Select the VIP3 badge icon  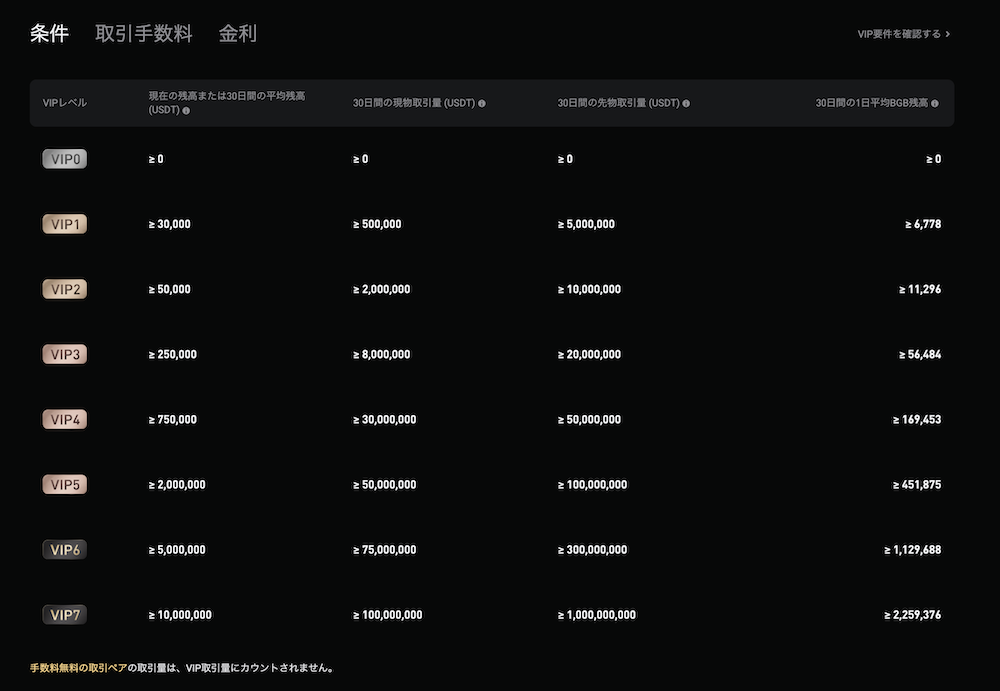pyautogui.click(x=64, y=354)
